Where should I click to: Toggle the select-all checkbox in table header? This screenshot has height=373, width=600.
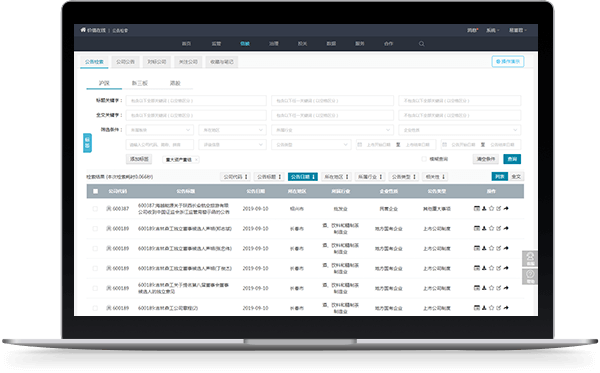pos(95,191)
